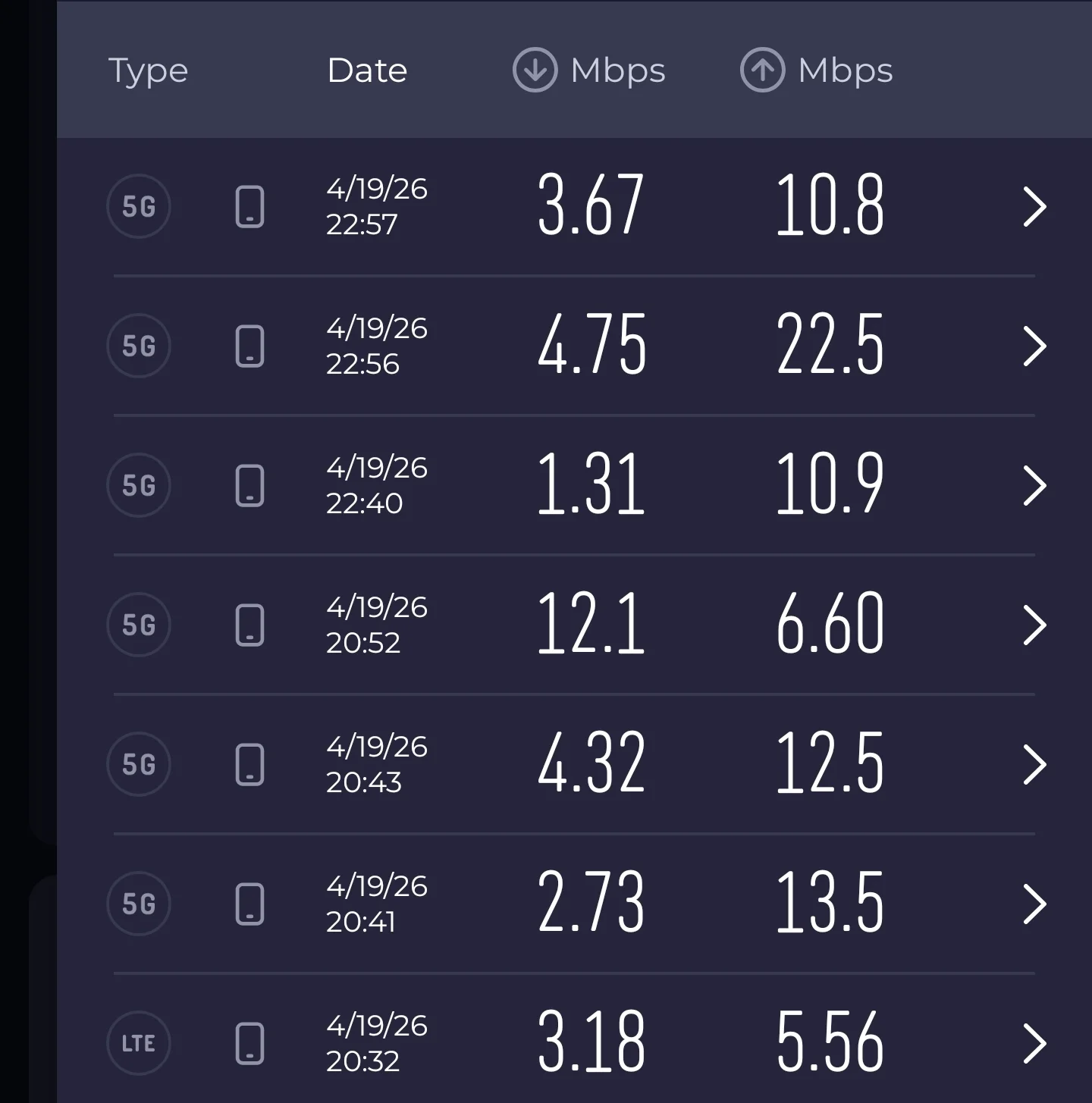
Task: Select the 4.75 download speed result
Action: click(x=591, y=346)
